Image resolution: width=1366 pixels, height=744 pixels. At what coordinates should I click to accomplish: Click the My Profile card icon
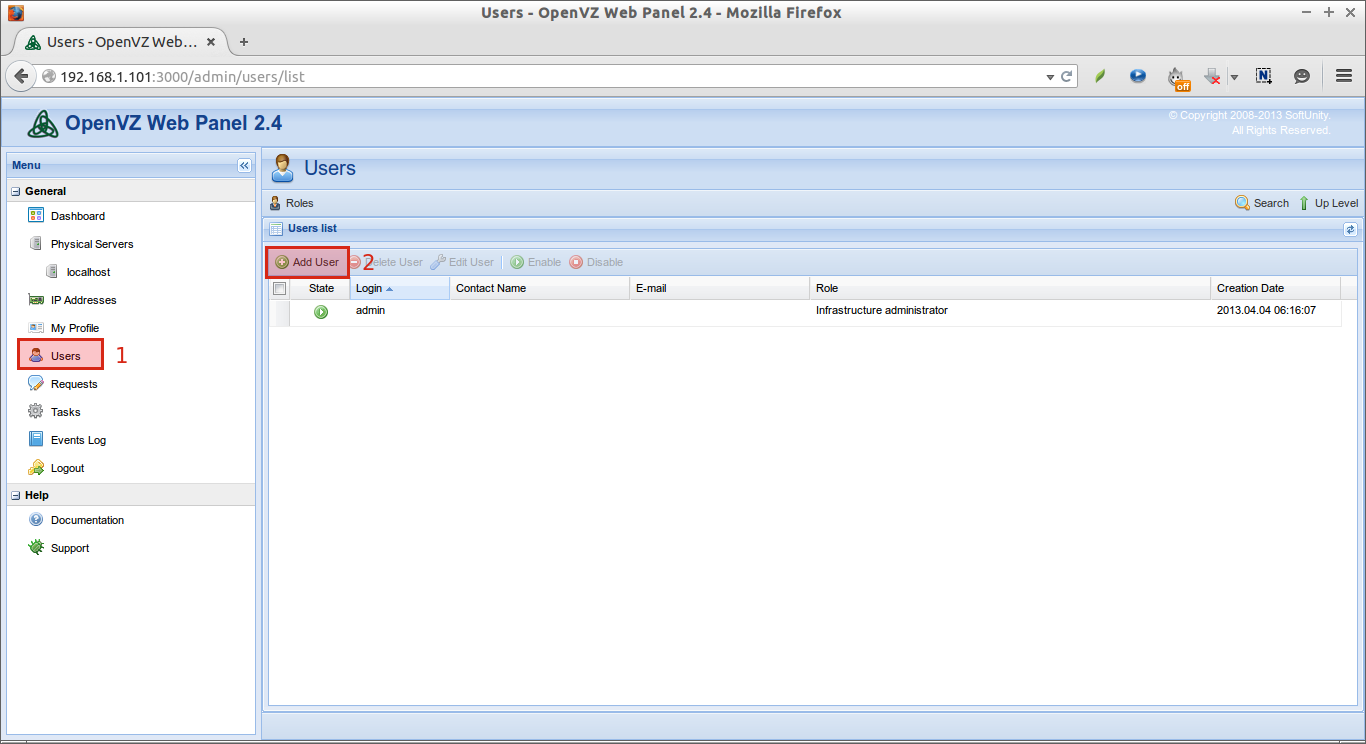coord(36,328)
